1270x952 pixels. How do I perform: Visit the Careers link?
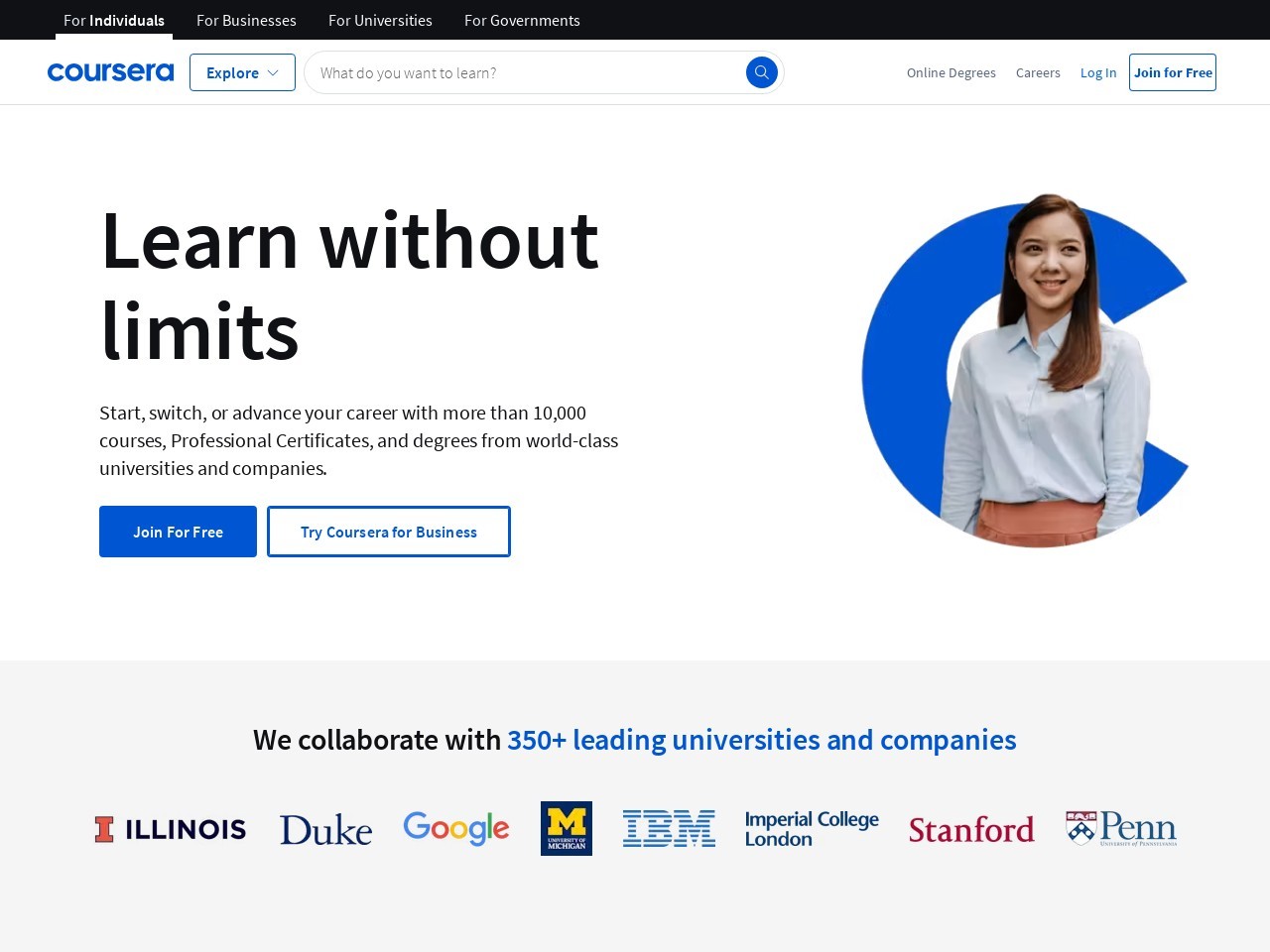tap(1038, 72)
